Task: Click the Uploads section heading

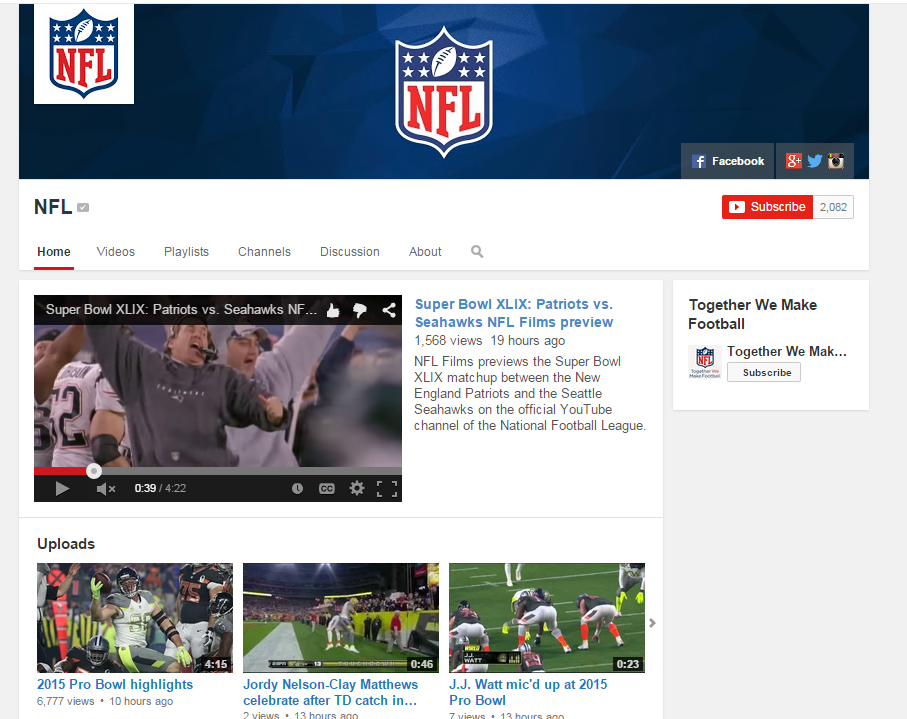Action: point(66,544)
